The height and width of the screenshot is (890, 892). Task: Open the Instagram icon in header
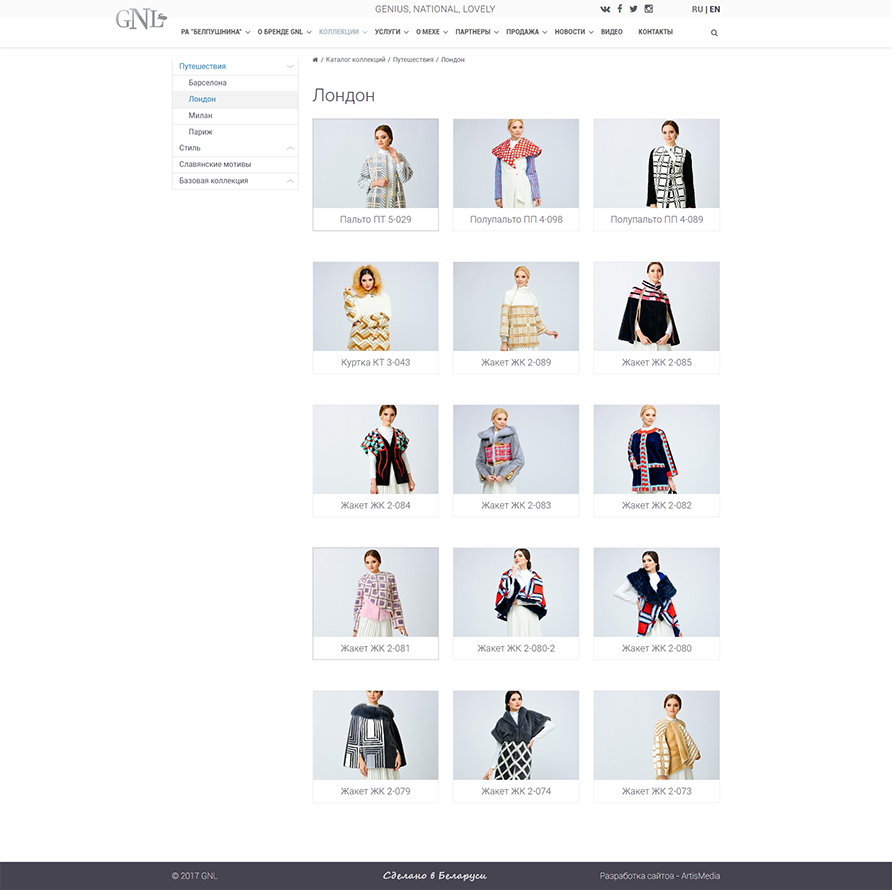coord(648,9)
